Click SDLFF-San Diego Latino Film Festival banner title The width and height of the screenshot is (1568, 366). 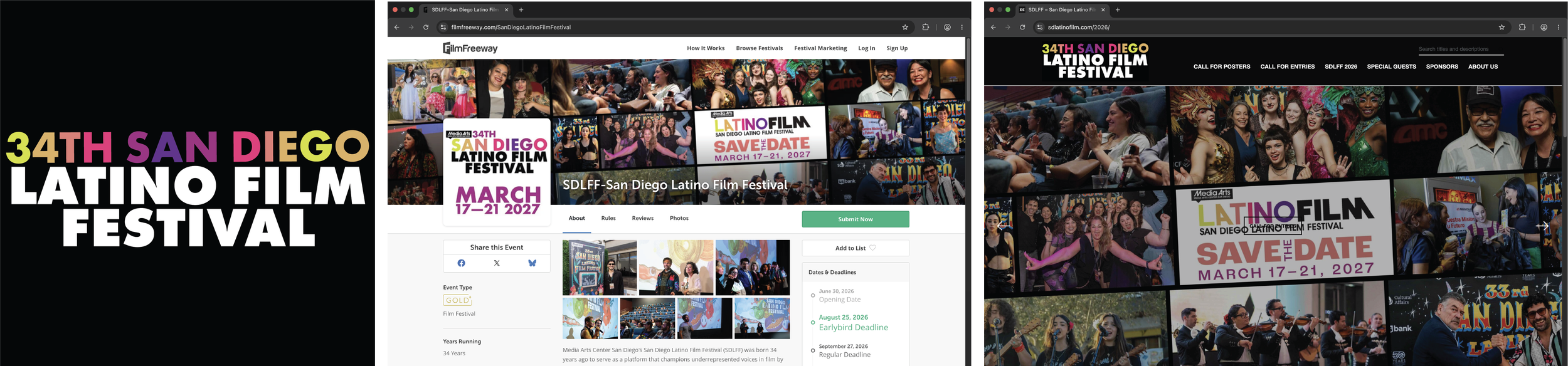coord(675,185)
